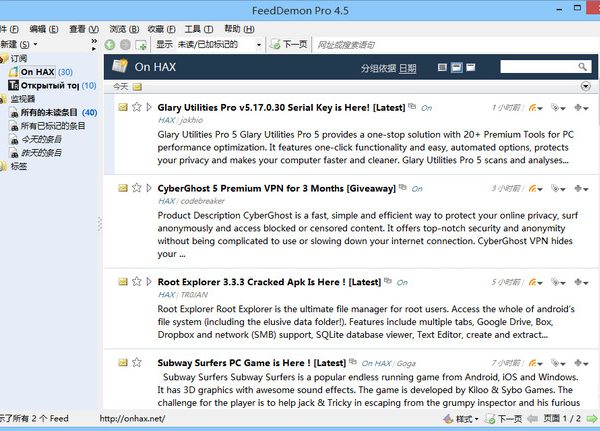
Task: Select the On HAX feed in sidebar
Action: coord(38,72)
